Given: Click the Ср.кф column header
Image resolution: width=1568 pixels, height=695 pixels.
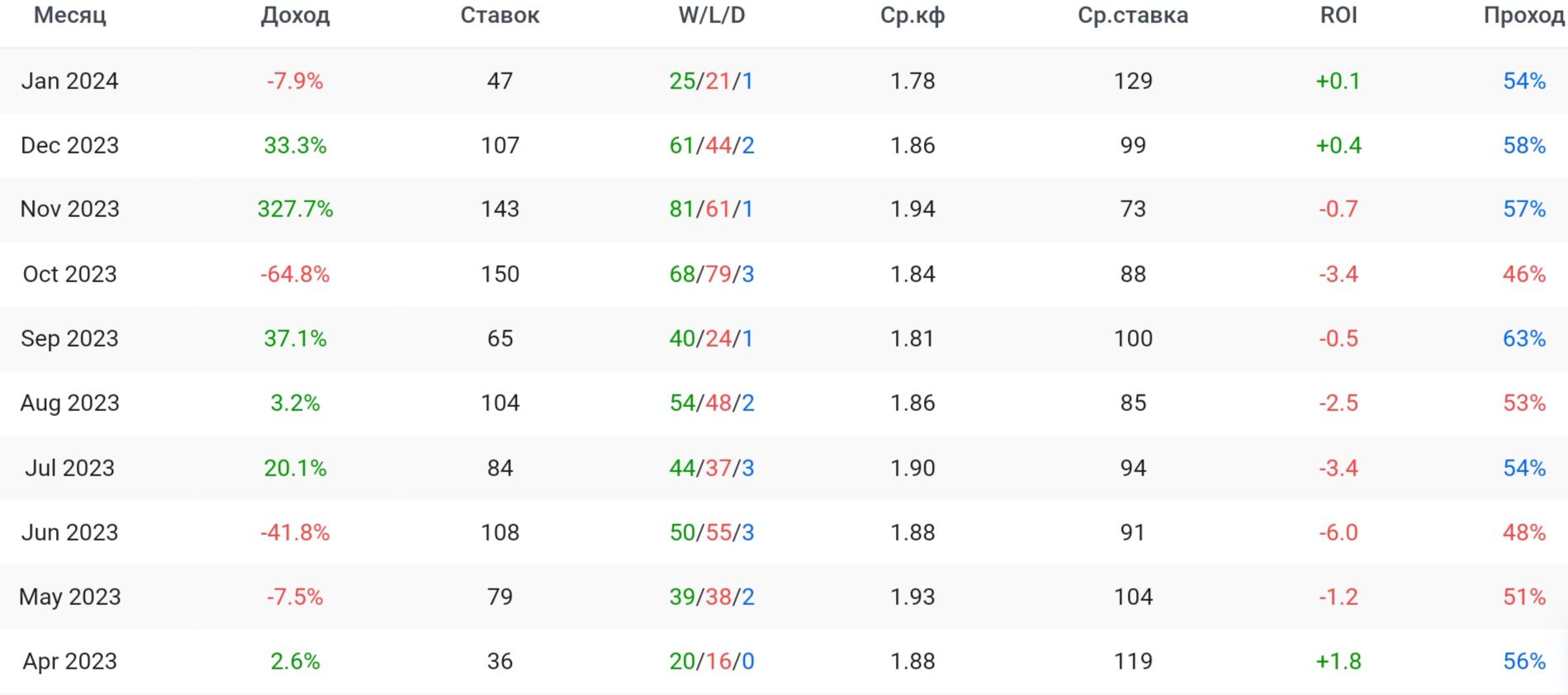Looking at the screenshot, I should tap(912, 16).
